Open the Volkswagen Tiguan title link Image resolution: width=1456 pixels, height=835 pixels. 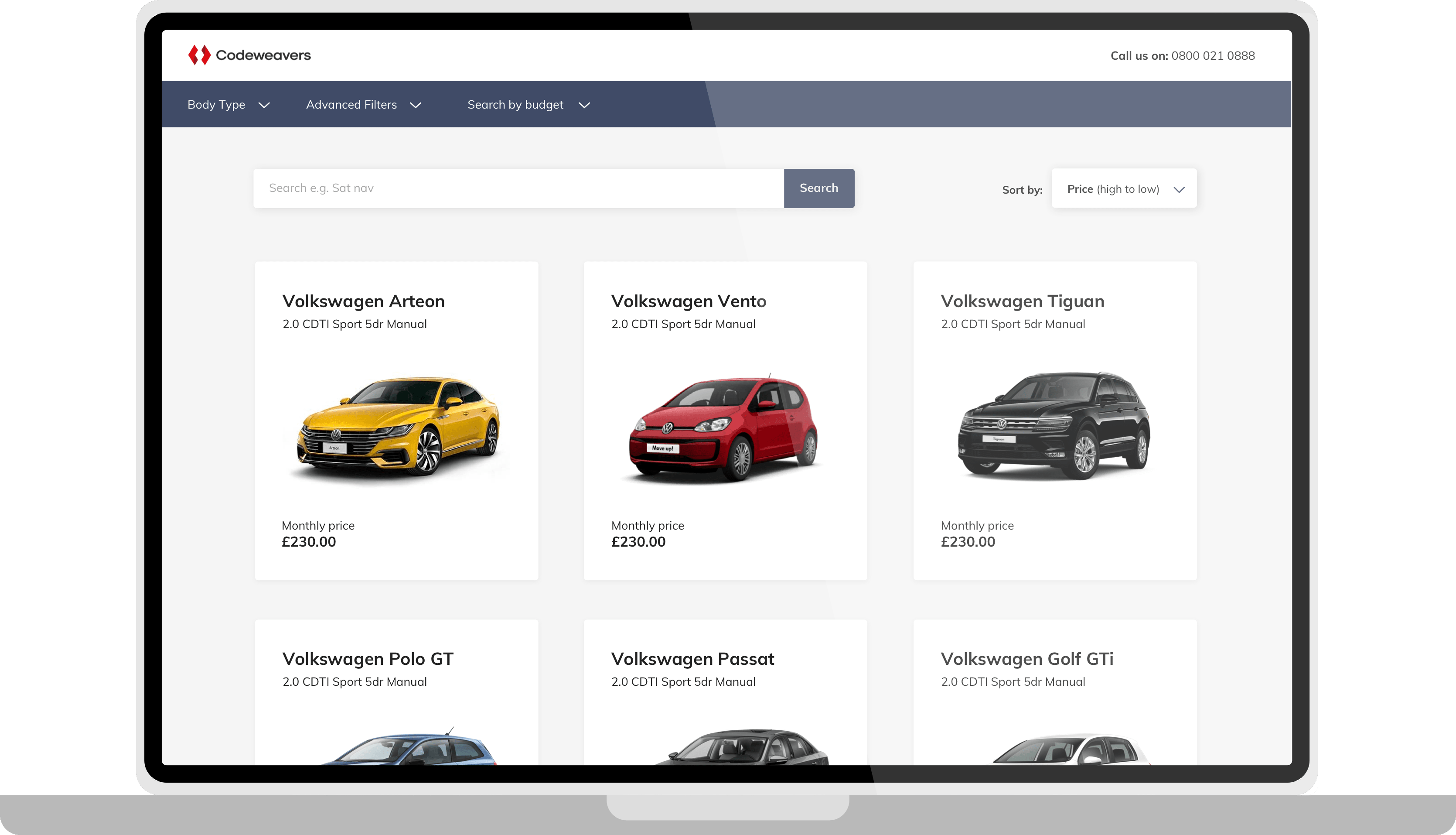(1022, 301)
